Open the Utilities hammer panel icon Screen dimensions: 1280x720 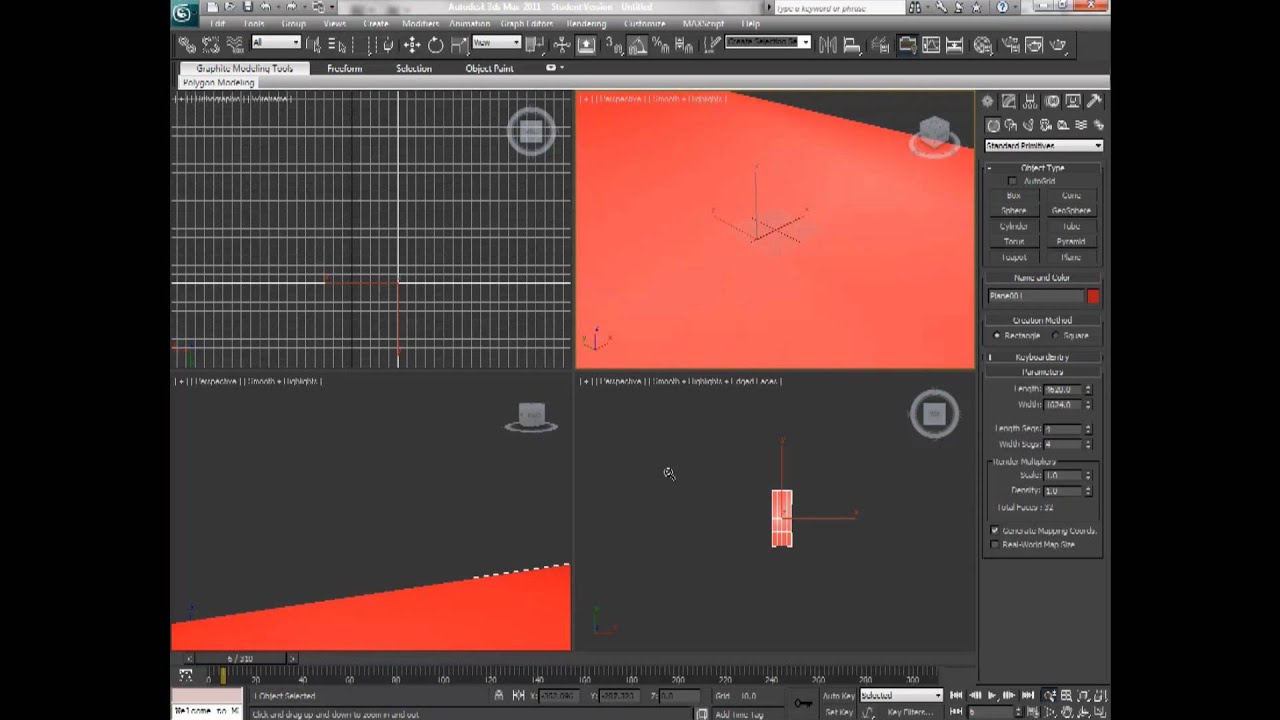point(1094,101)
